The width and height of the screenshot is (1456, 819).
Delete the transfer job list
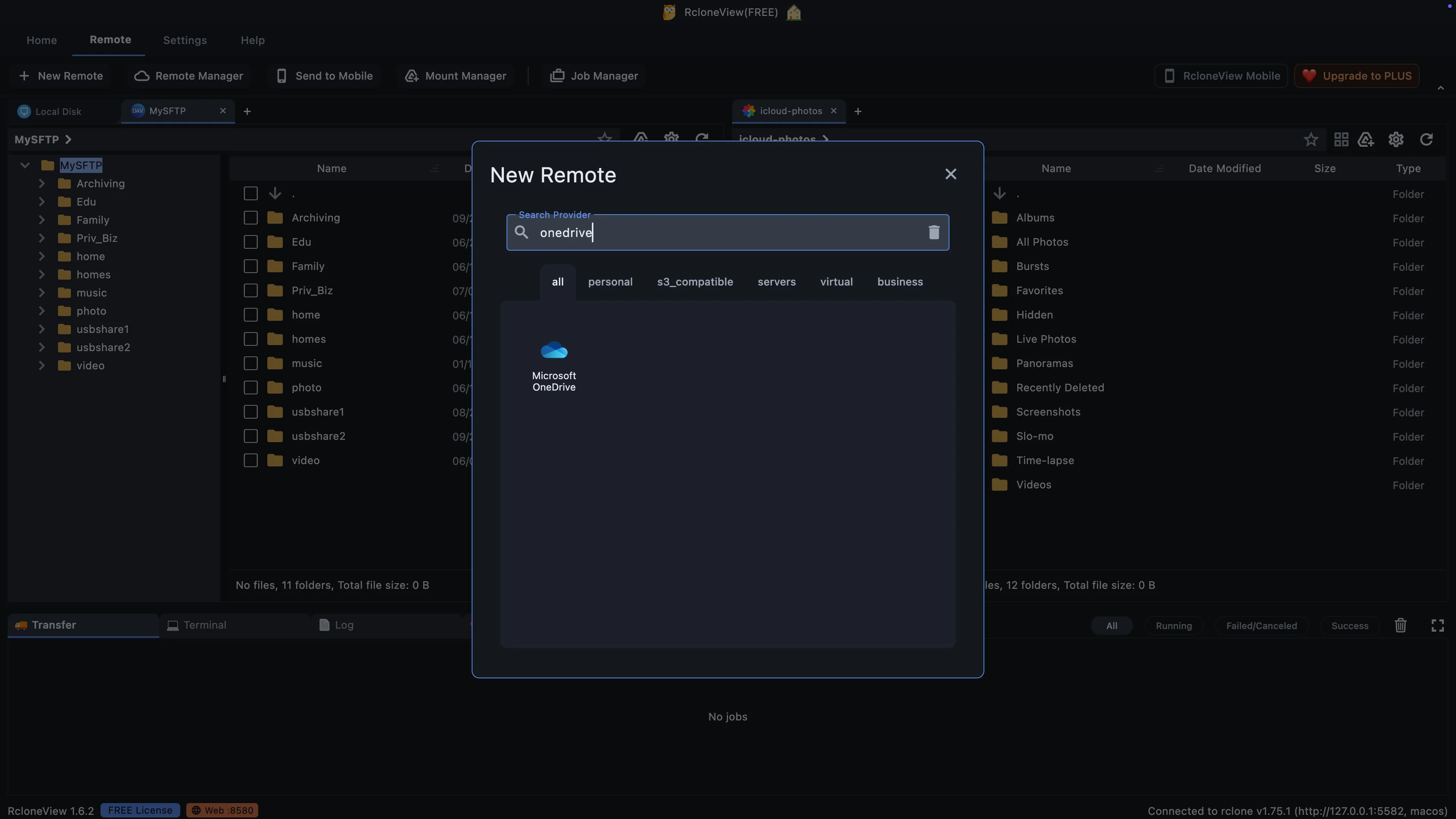click(1400, 626)
